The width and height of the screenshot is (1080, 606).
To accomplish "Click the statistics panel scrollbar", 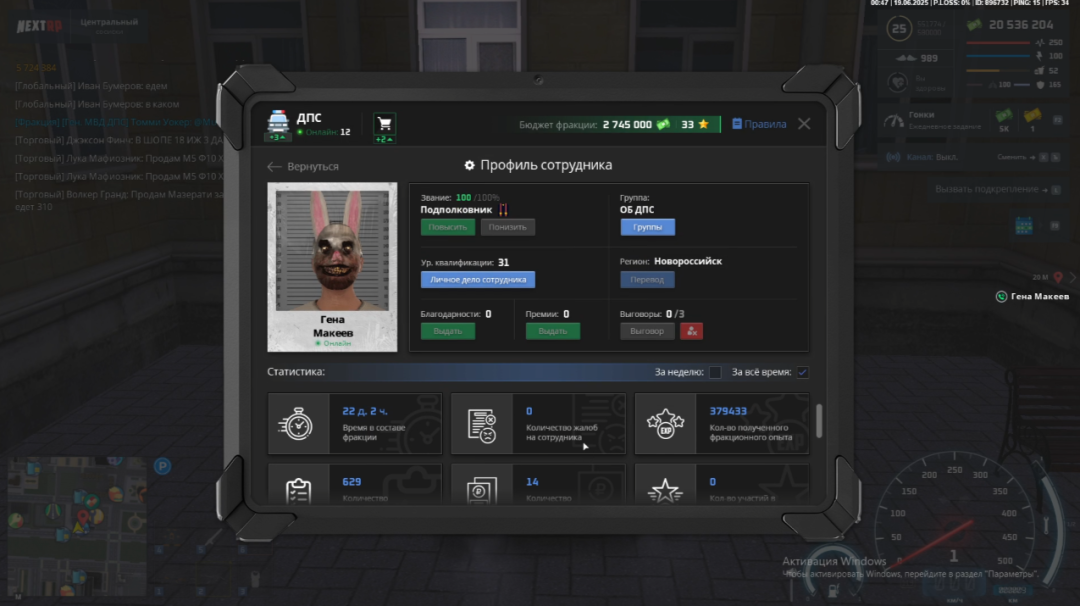I will click(x=820, y=421).
